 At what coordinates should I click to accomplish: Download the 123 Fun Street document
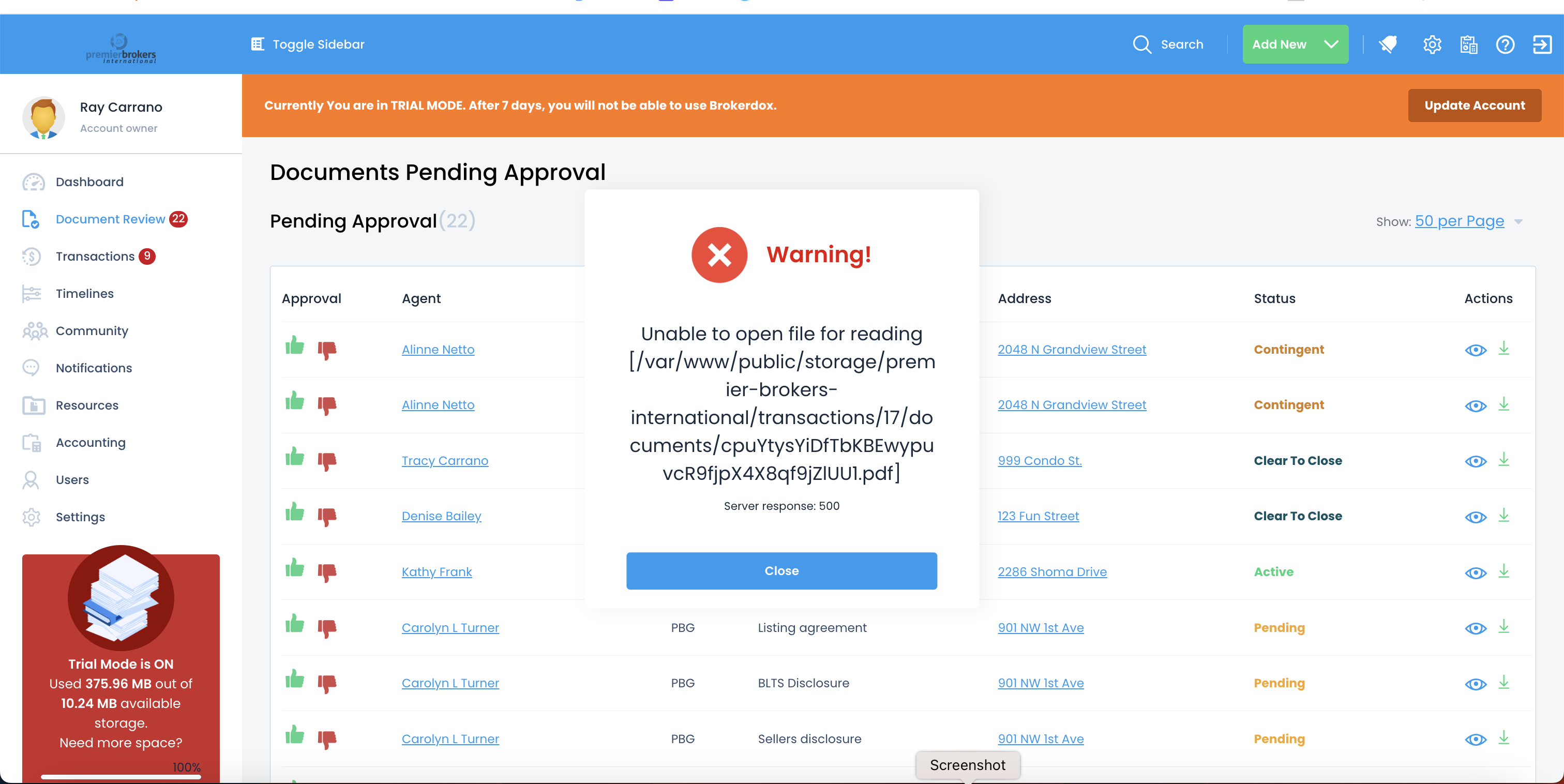(x=1504, y=515)
